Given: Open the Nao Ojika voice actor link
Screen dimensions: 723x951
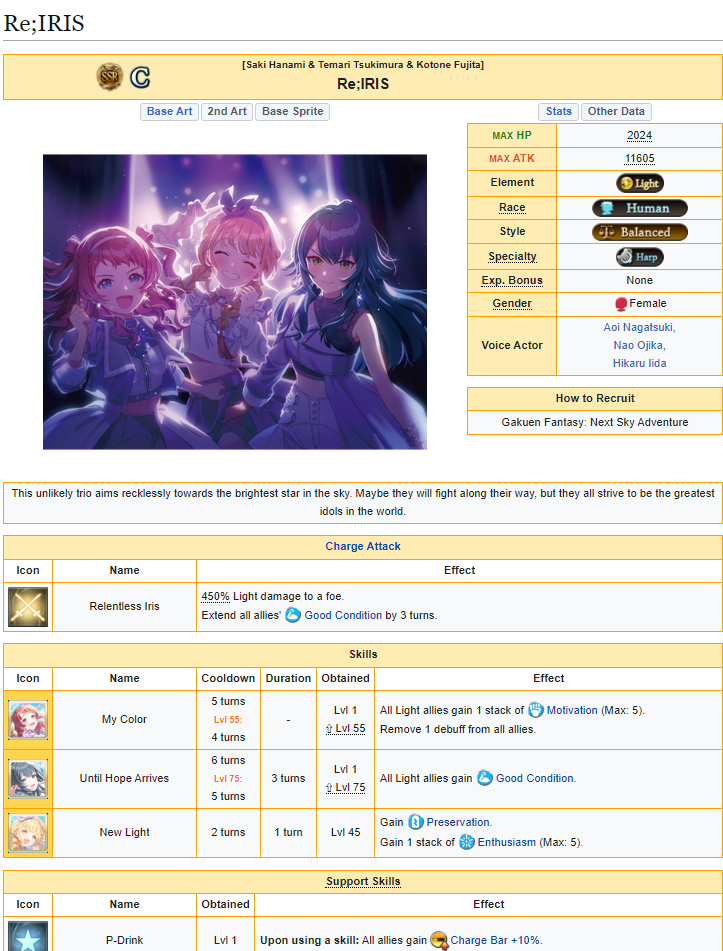Looking at the screenshot, I should 638,346.
